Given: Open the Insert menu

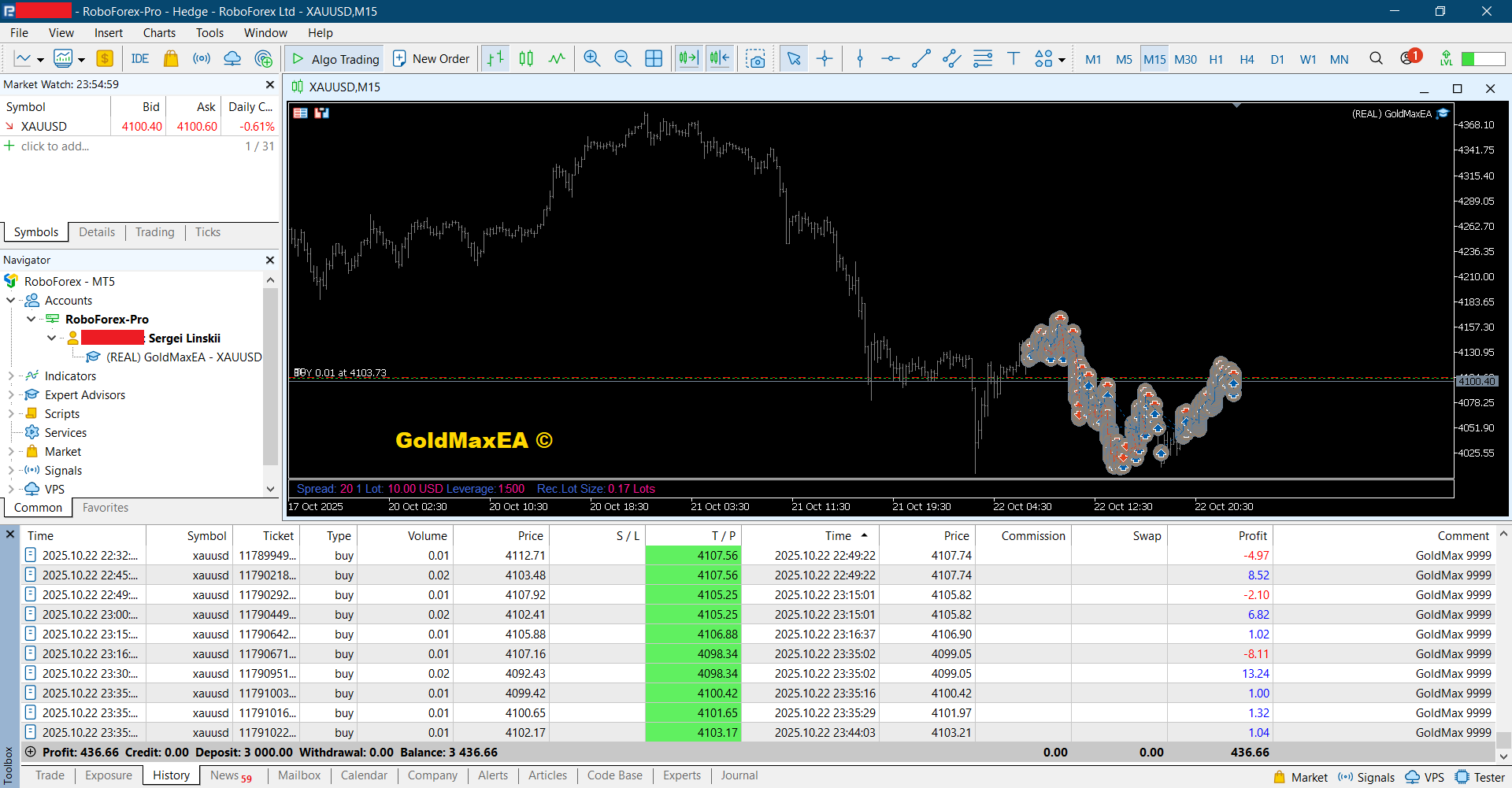Looking at the screenshot, I should pyautogui.click(x=109, y=32).
